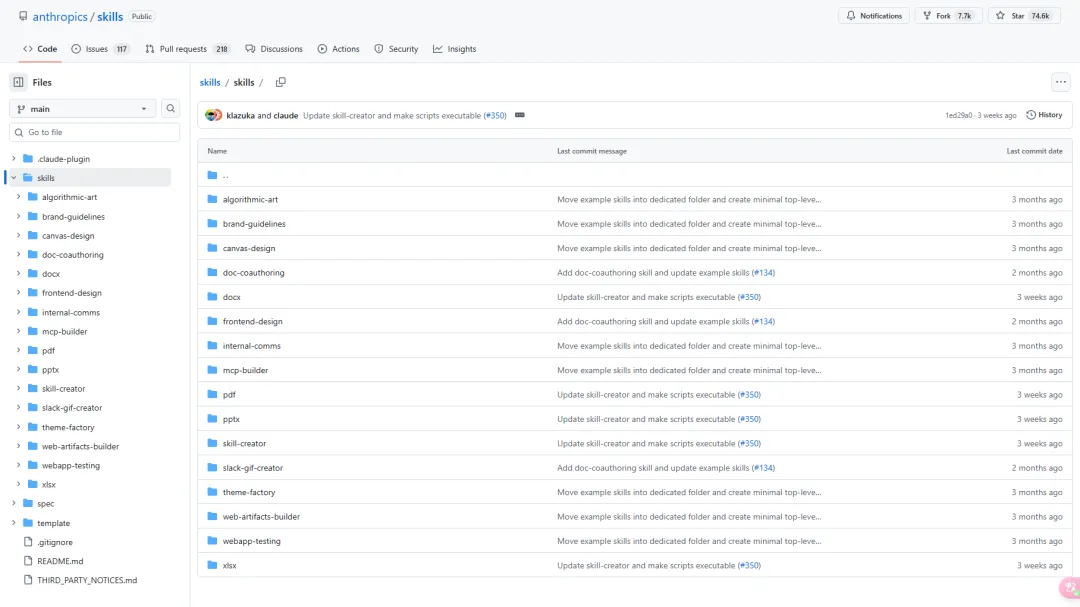
Task: Collapse the skills folder in sidebar
Action: [14, 178]
